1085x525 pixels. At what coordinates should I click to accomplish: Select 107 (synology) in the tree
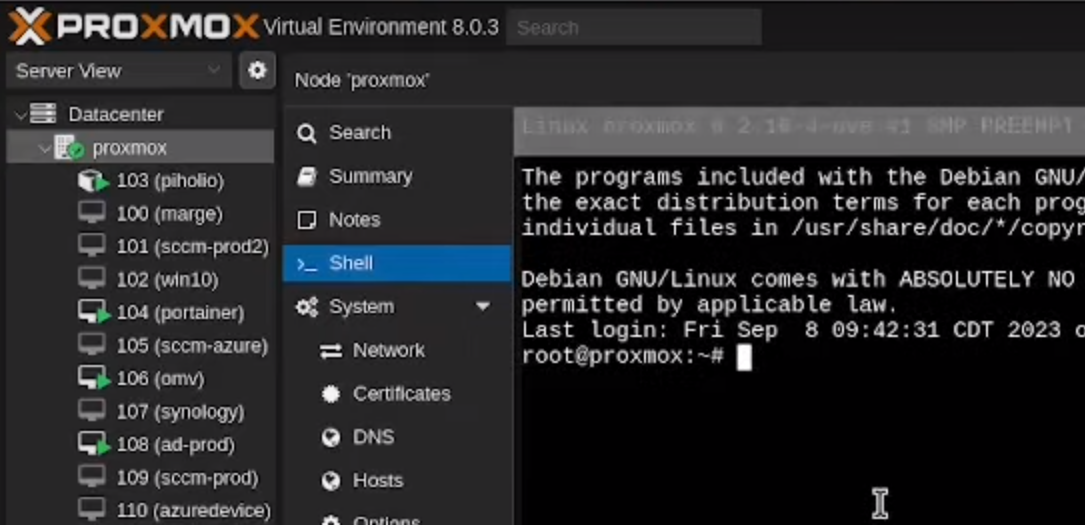(181, 412)
